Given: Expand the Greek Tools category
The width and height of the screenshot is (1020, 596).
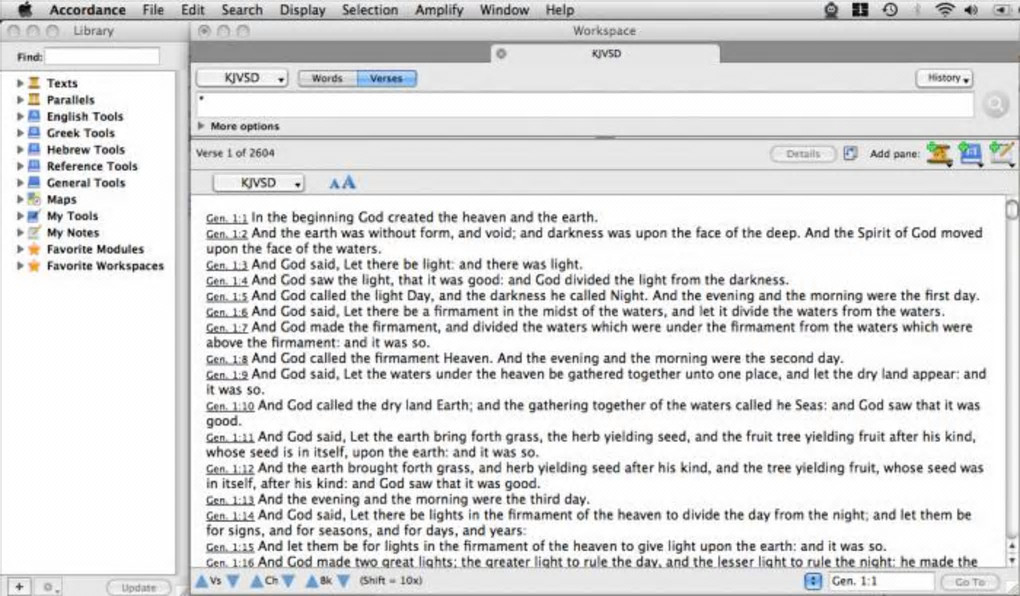Looking at the screenshot, I should [x=20, y=133].
